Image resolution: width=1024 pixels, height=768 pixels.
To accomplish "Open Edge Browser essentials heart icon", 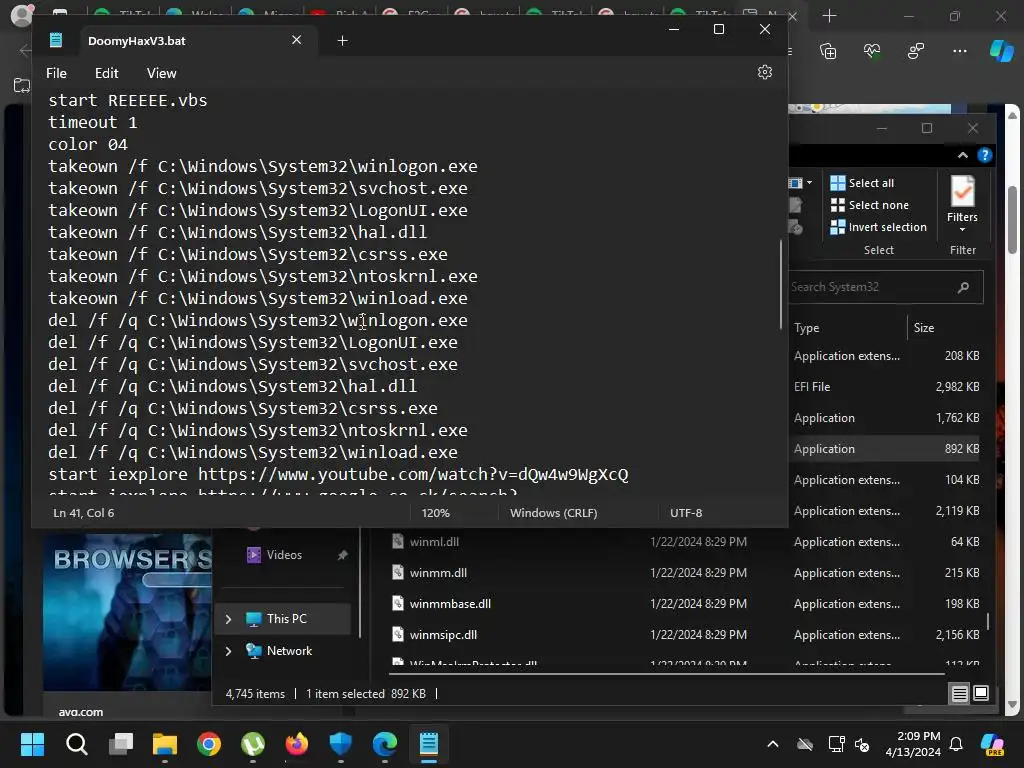I will tap(872, 51).
